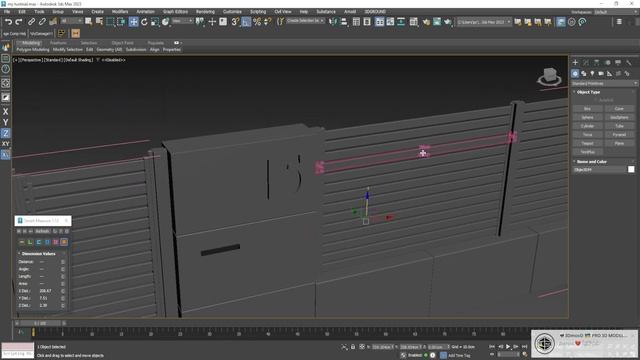Viewport: 640px width, 360px height.
Task: Open the Hierarchy command panel tab
Action: 597,62
